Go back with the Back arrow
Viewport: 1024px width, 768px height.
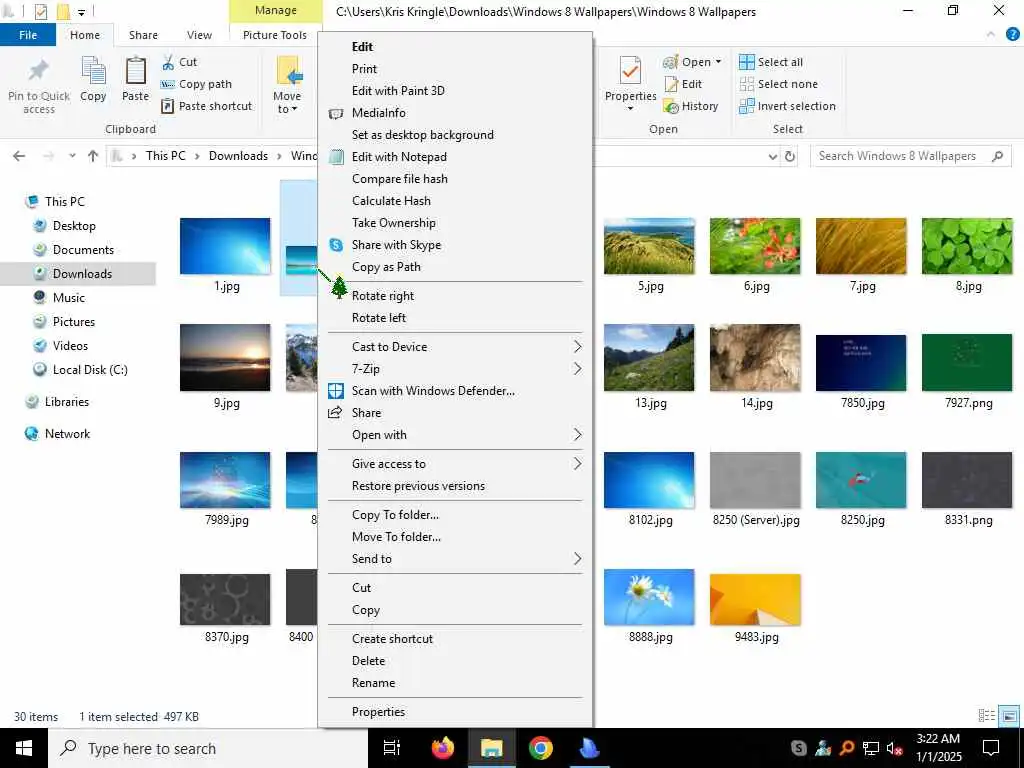pyautogui.click(x=19, y=156)
